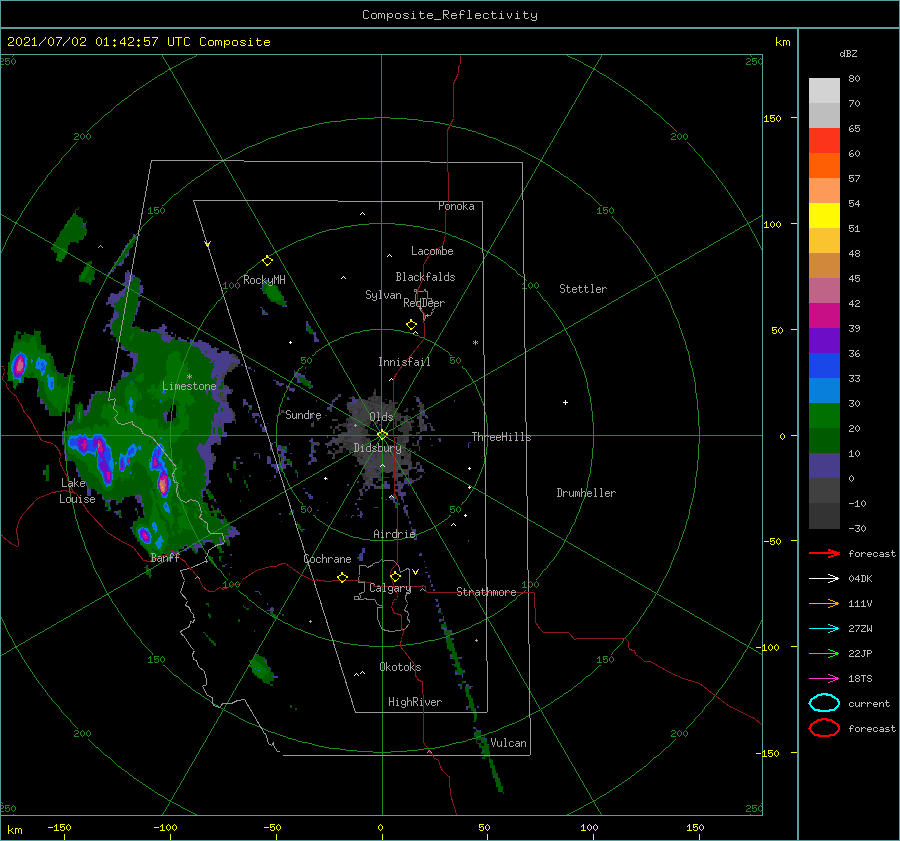Pick the purple 36-39 dBZ legend swatch
This screenshot has height=841, width=900.
pyautogui.click(x=824, y=340)
